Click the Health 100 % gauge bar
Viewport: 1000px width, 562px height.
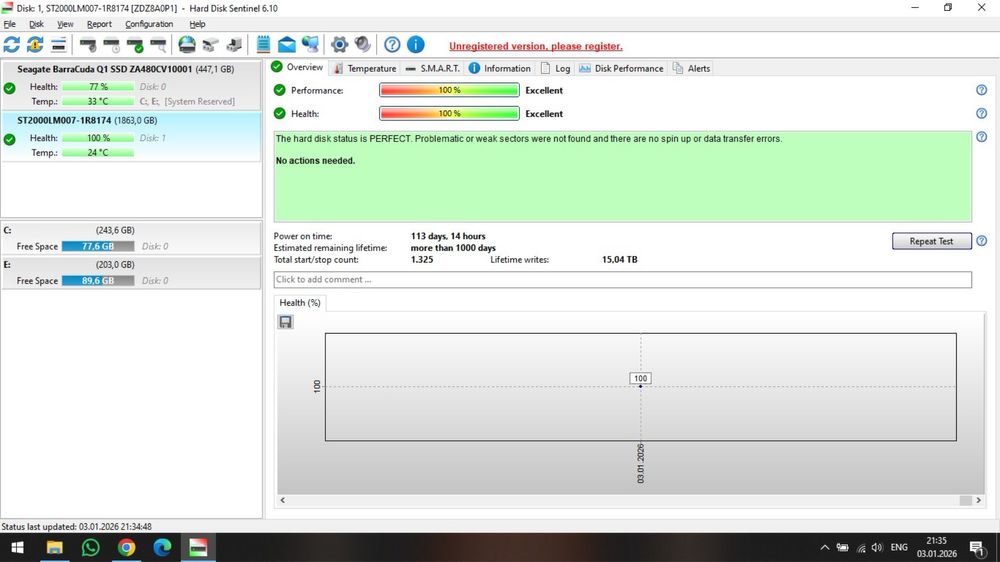pyautogui.click(x=449, y=114)
